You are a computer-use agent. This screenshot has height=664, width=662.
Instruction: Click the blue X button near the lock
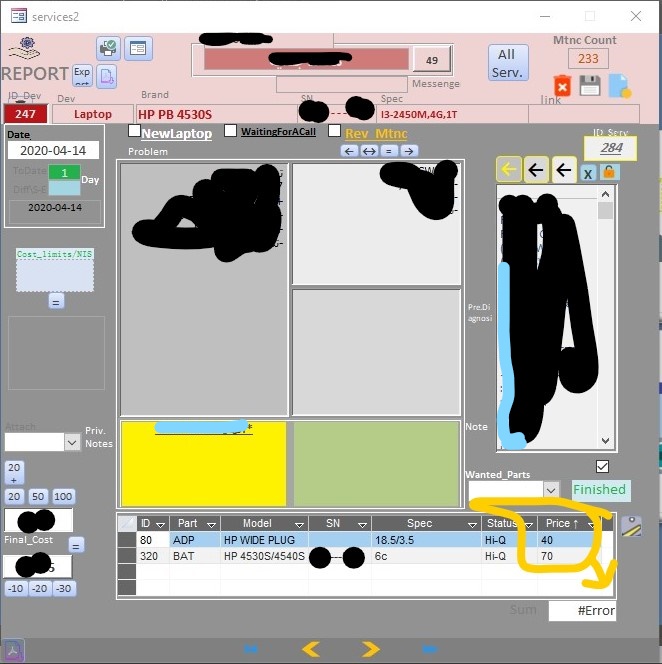tap(587, 174)
